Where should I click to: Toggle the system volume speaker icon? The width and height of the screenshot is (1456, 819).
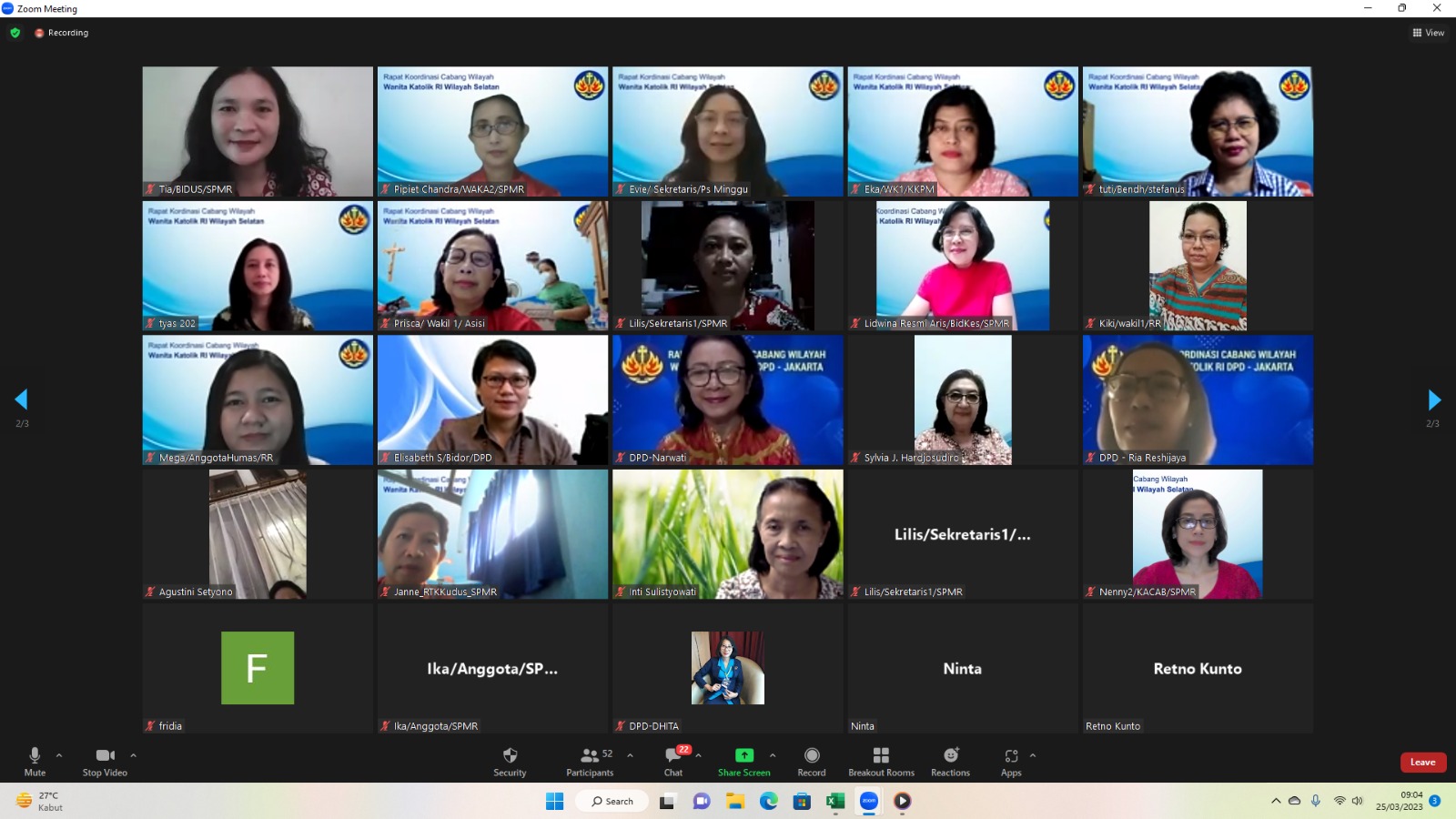[x=1357, y=801]
